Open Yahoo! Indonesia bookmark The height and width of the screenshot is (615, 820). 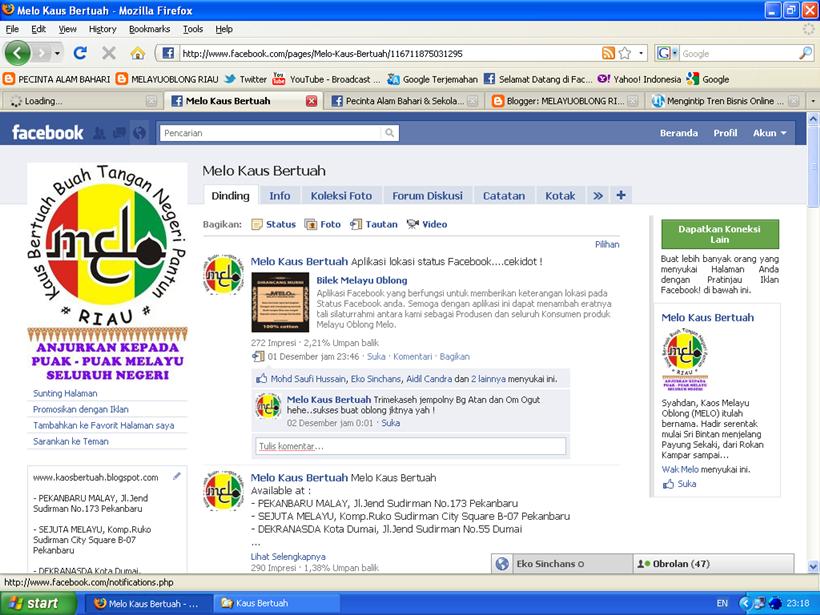click(x=639, y=79)
